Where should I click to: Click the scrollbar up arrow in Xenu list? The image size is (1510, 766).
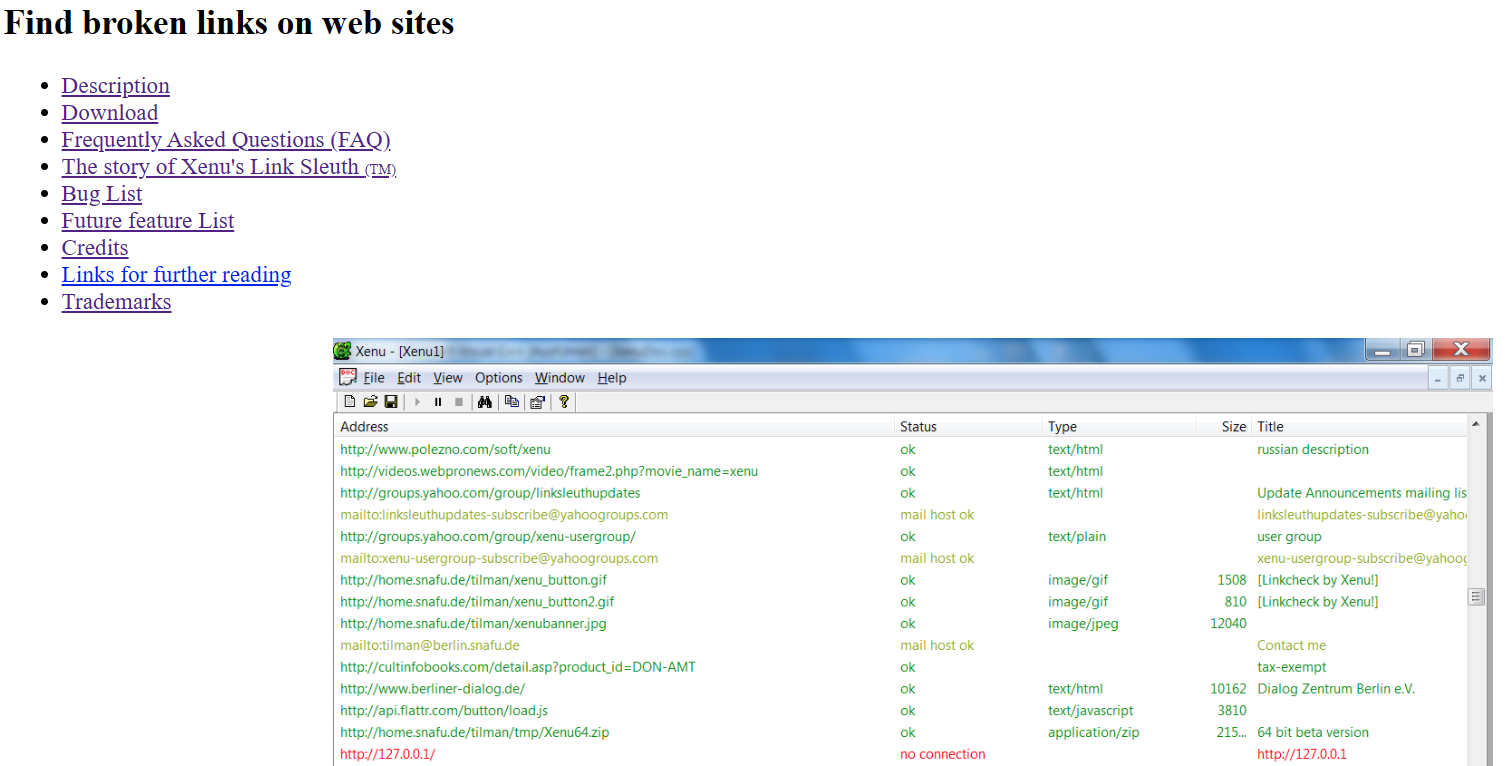(x=1476, y=424)
